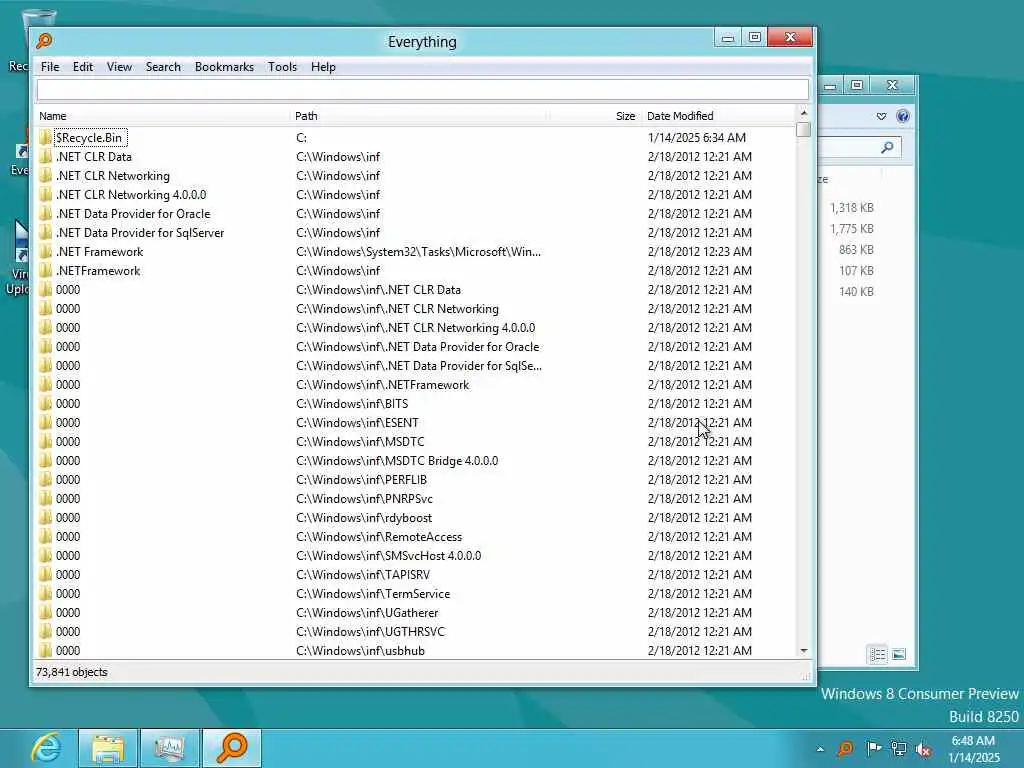Open the Bookmarks menu
Screen dimensions: 1024x768
pyautogui.click(x=224, y=67)
